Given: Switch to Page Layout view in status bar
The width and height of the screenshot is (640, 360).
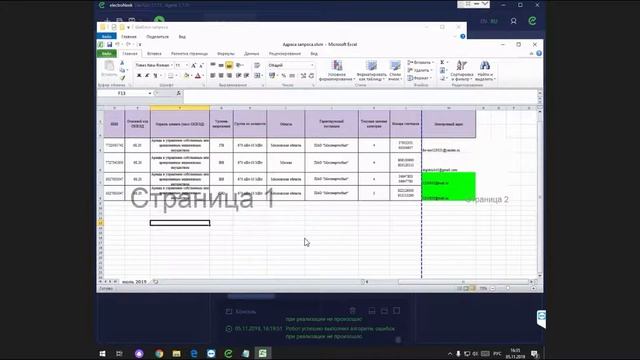Looking at the screenshot, I should point(466,289).
